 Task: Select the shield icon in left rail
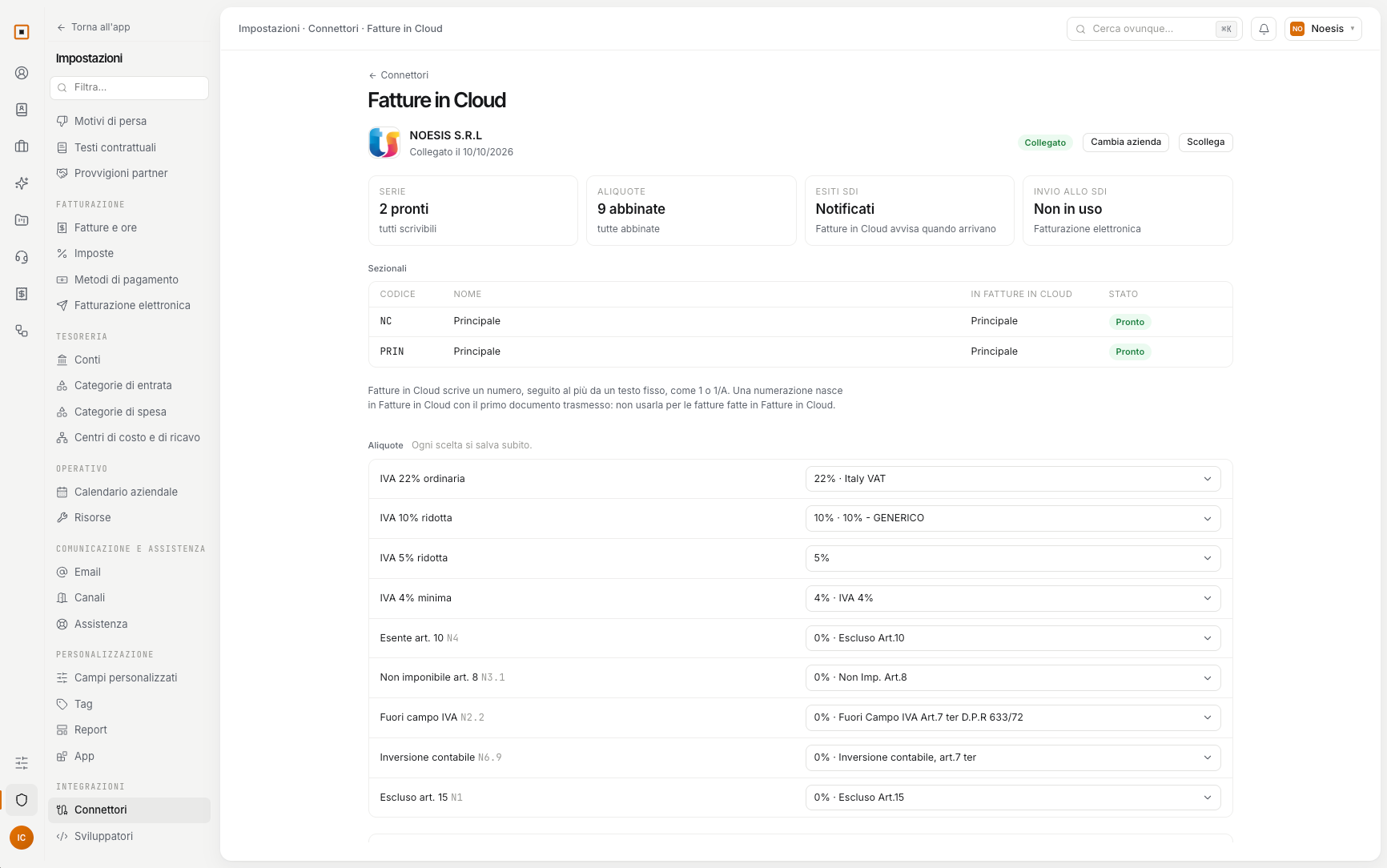(22, 800)
